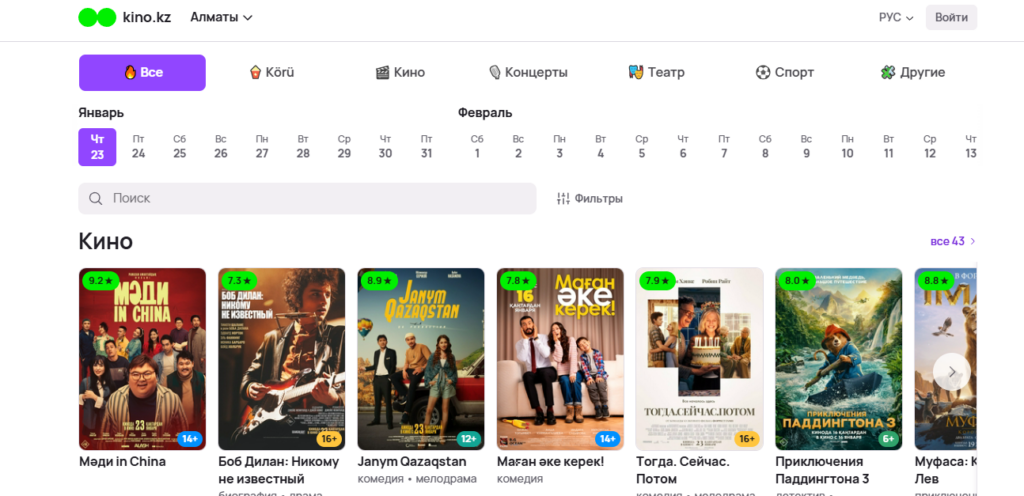Image resolution: width=1024 pixels, height=496 pixels.
Task: Select Wednesday 29 January date
Action: point(344,147)
